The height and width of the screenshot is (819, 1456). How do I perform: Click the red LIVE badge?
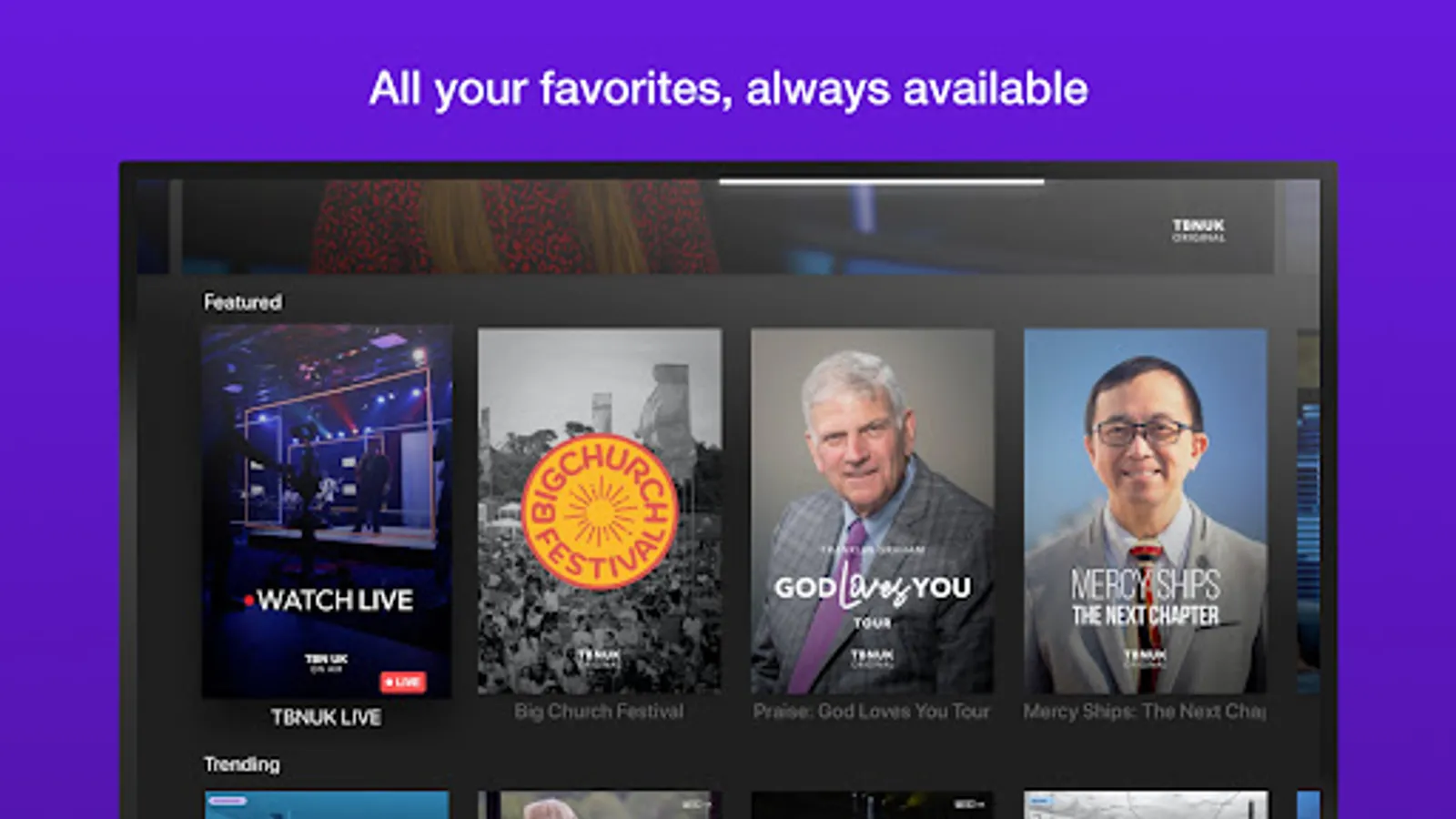click(403, 682)
